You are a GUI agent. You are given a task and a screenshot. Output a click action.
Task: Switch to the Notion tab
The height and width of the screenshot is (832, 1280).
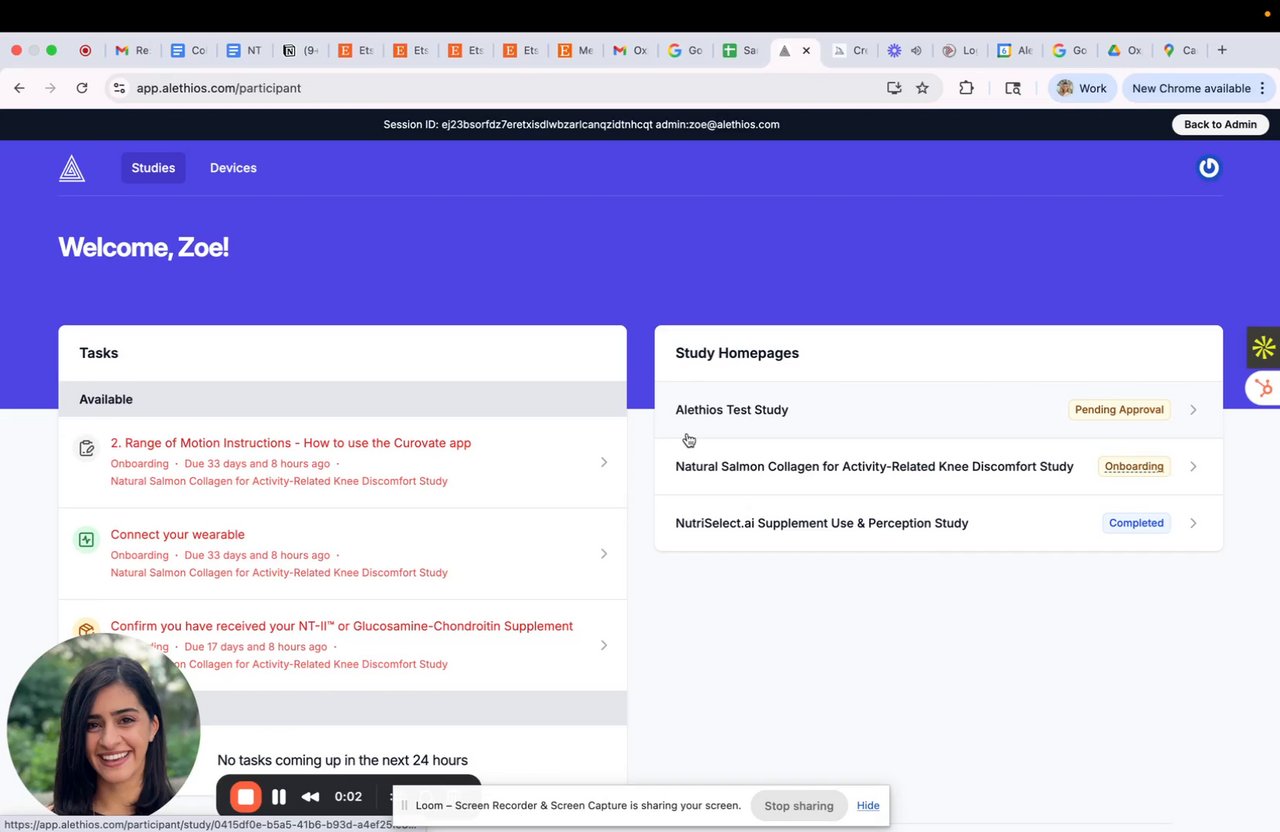click(300, 50)
